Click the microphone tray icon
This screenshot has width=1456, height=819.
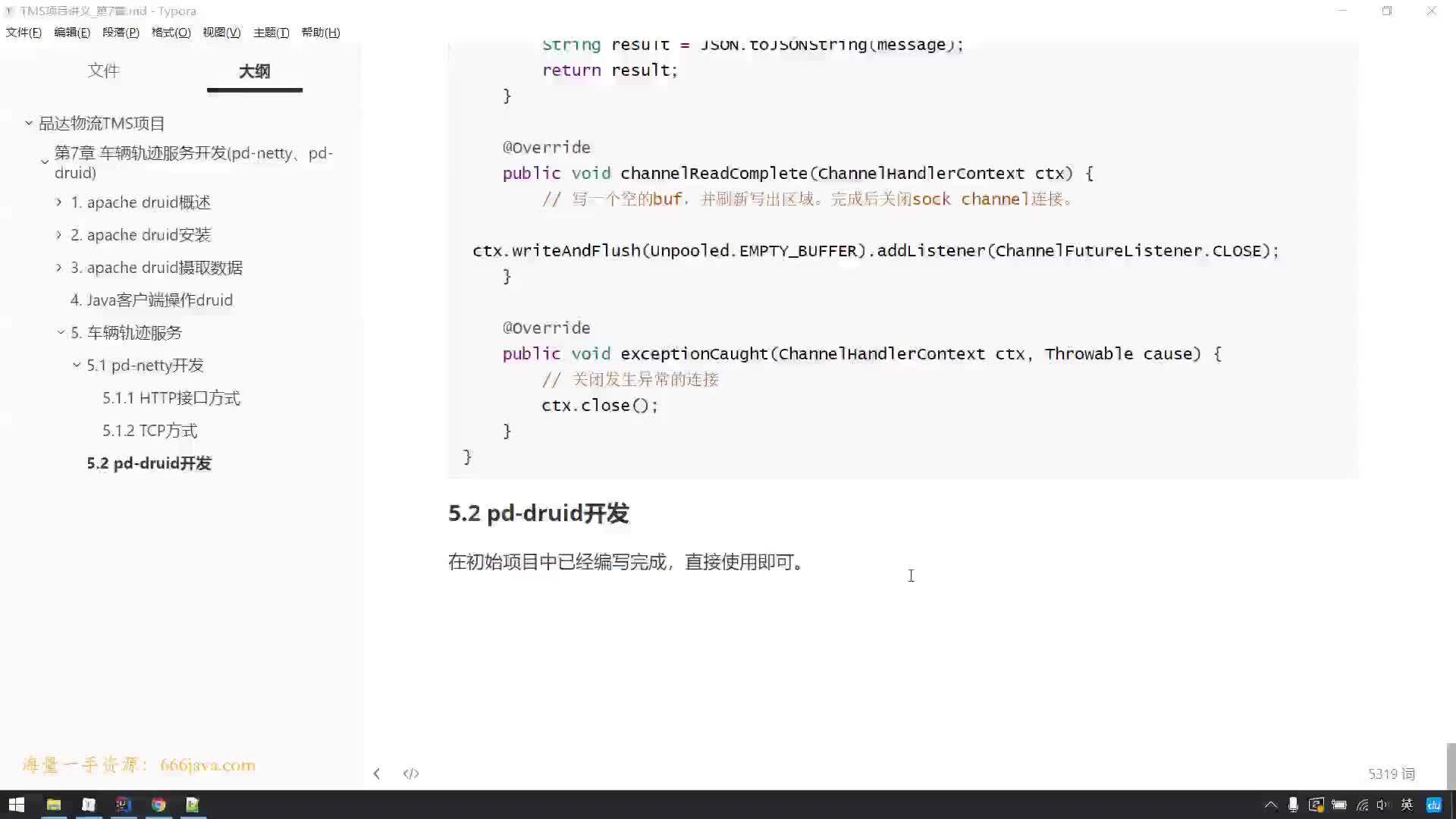[x=1293, y=805]
